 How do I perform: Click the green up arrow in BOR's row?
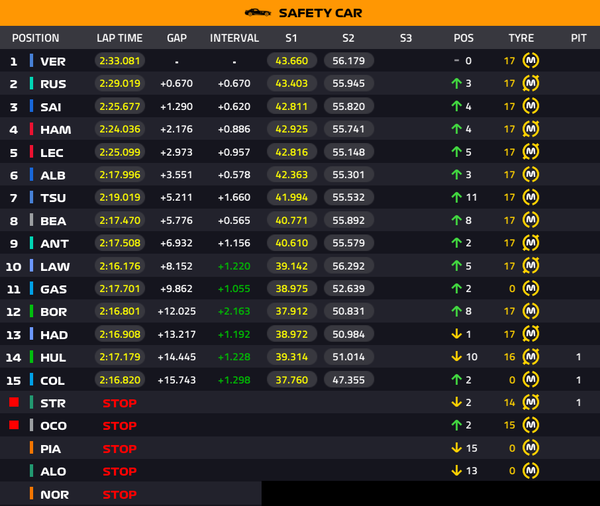point(456,311)
